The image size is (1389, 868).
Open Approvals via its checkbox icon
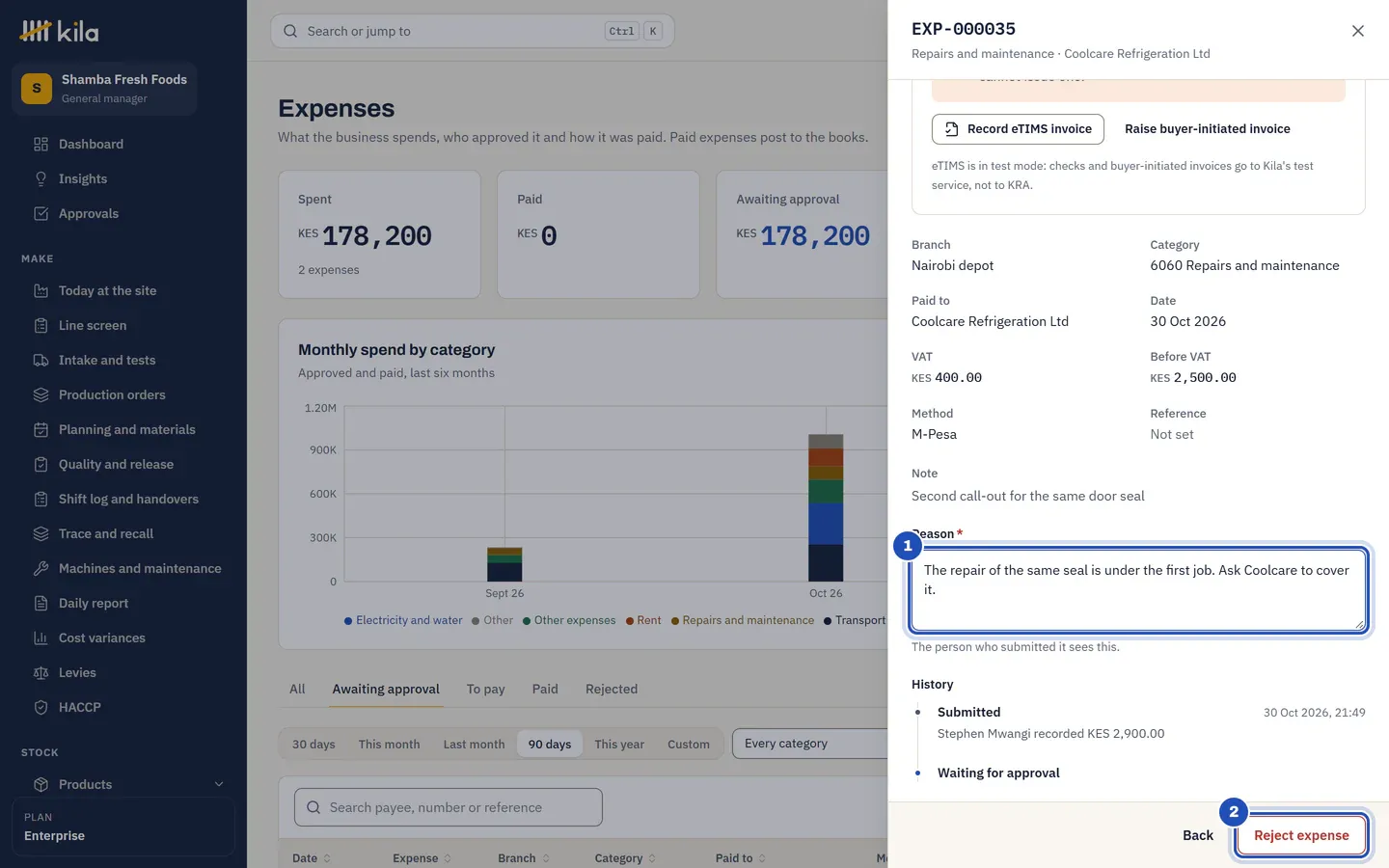click(41, 213)
